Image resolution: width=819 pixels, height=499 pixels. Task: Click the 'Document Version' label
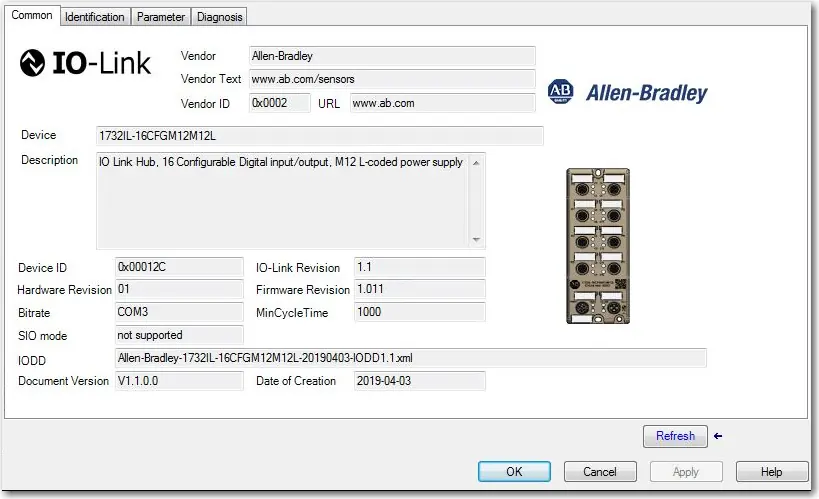pos(63,381)
